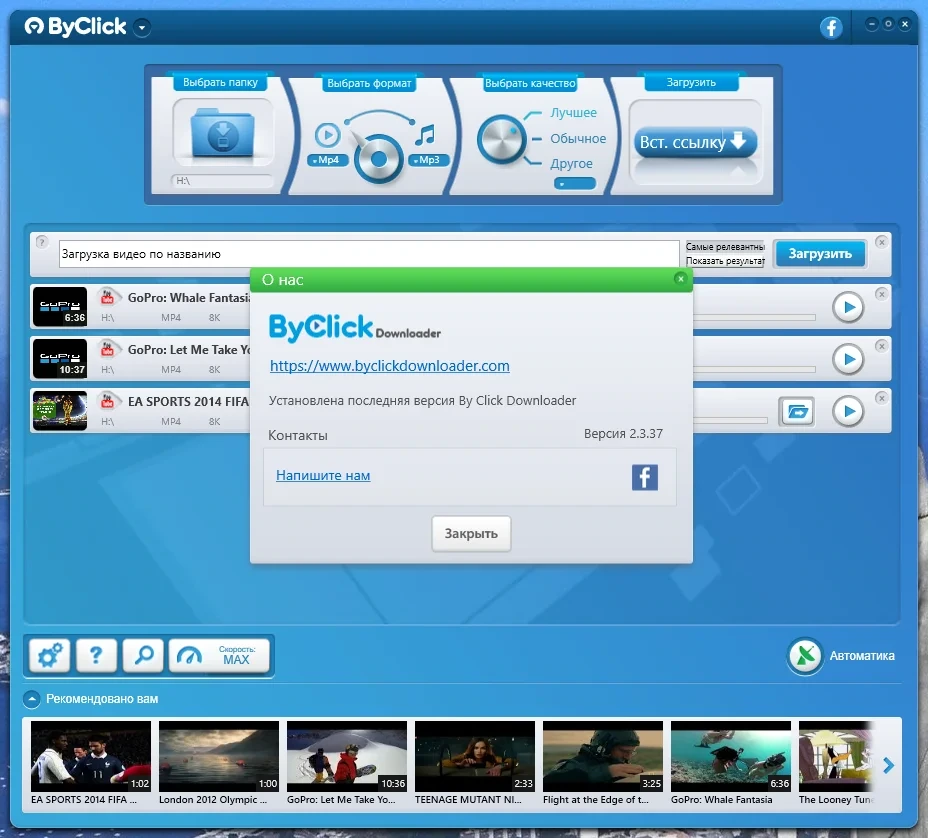This screenshot has width=928, height=838.
Task: Click the Контакты heading text
Action: coord(298,436)
